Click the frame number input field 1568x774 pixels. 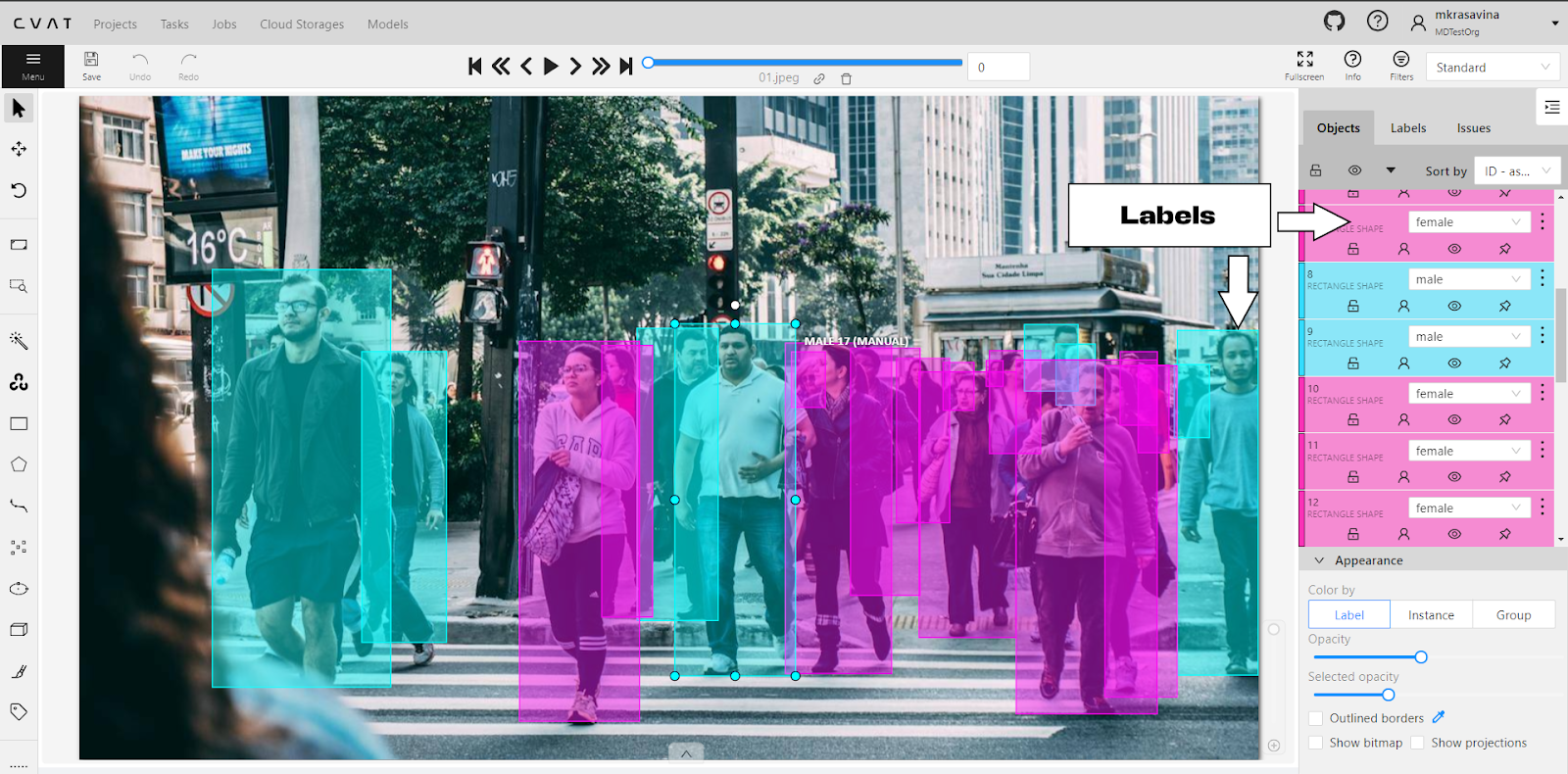tap(998, 68)
